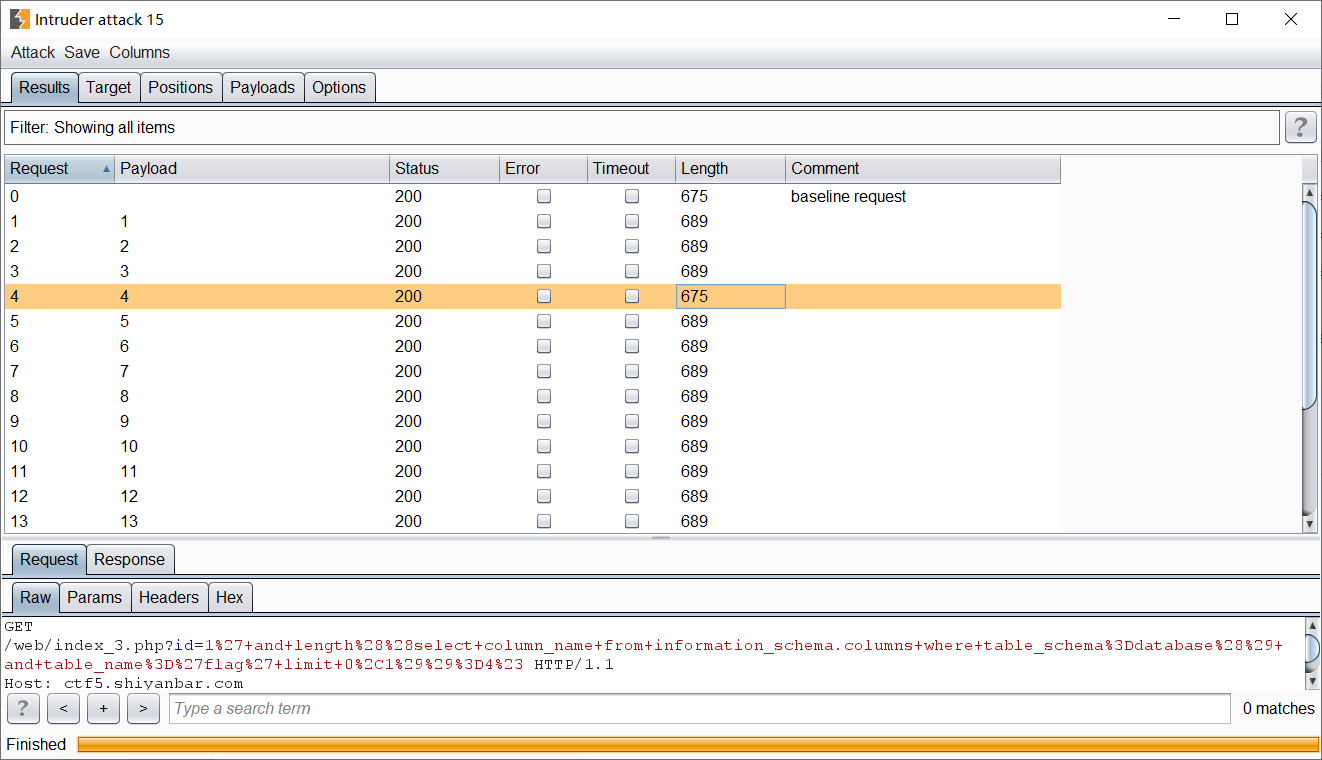
Task: Sort by the Comment column header
Action: (x=923, y=169)
